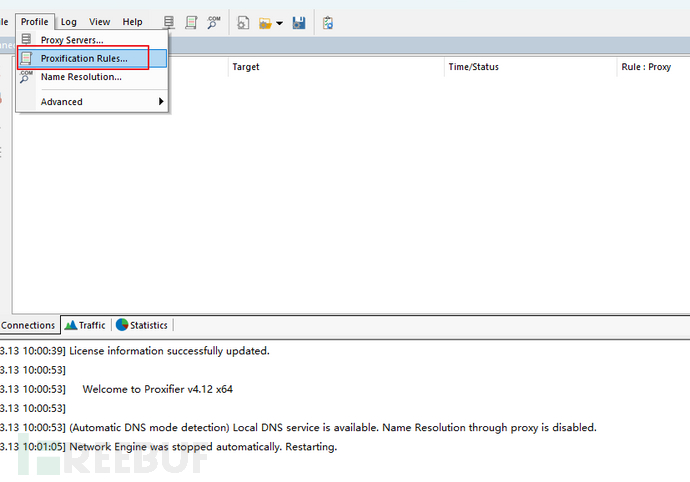Expand the open profile dropdown arrow

(279, 22)
